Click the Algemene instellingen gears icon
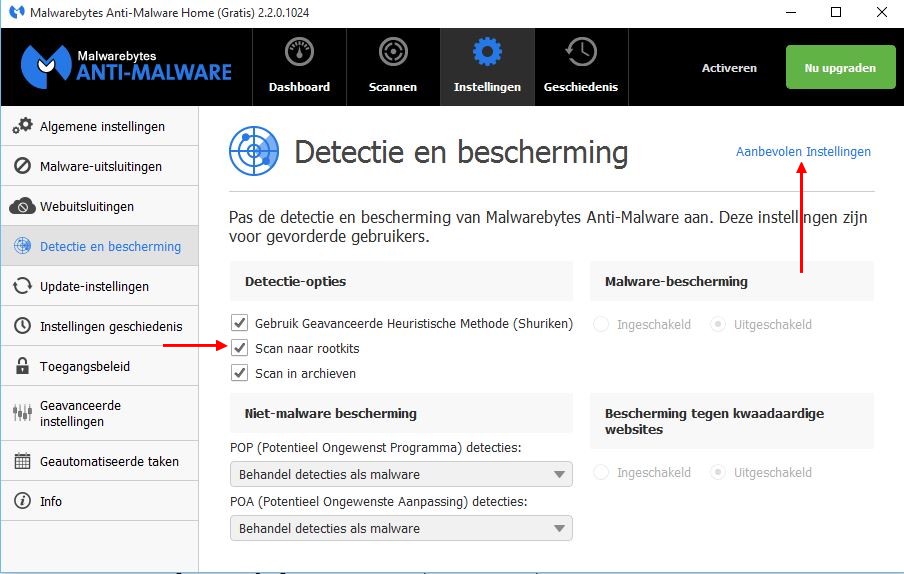This screenshot has width=904, height=574. [x=22, y=127]
